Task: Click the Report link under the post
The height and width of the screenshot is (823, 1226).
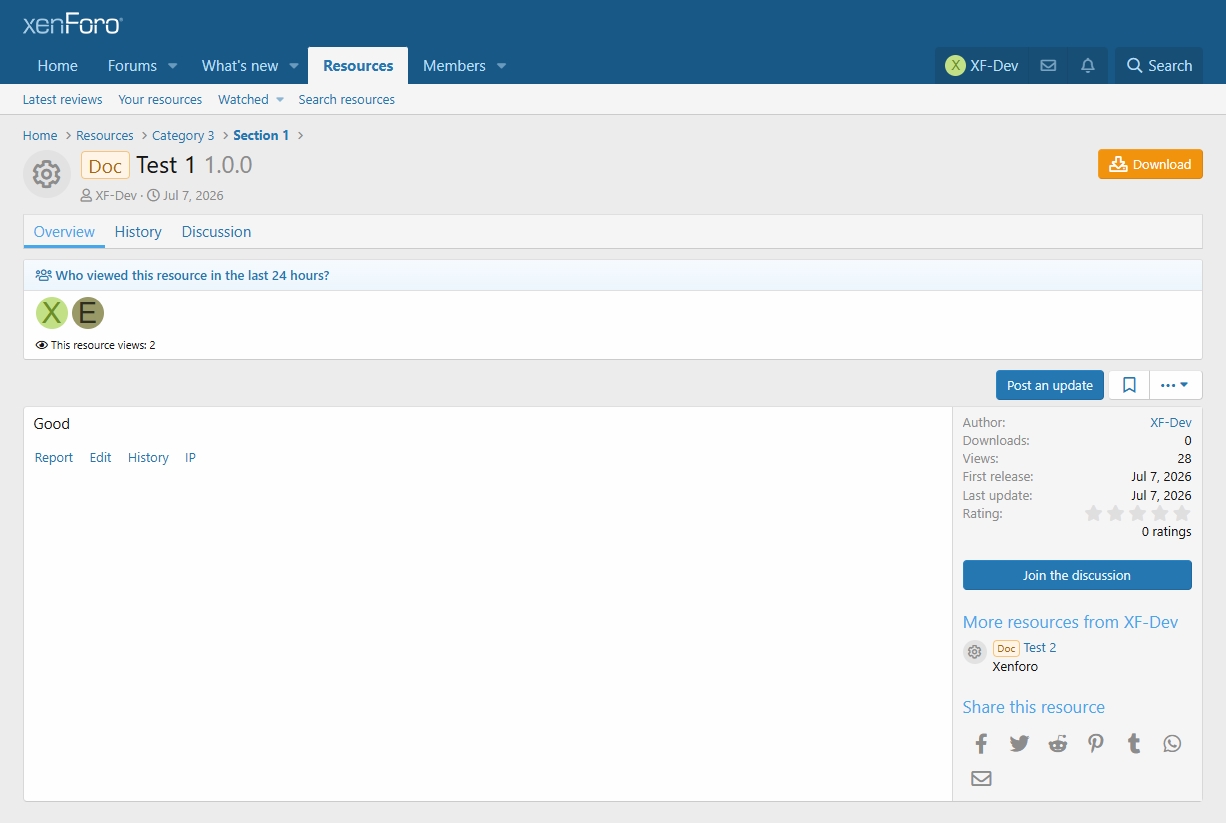Action: pyautogui.click(x=54, y=457)
